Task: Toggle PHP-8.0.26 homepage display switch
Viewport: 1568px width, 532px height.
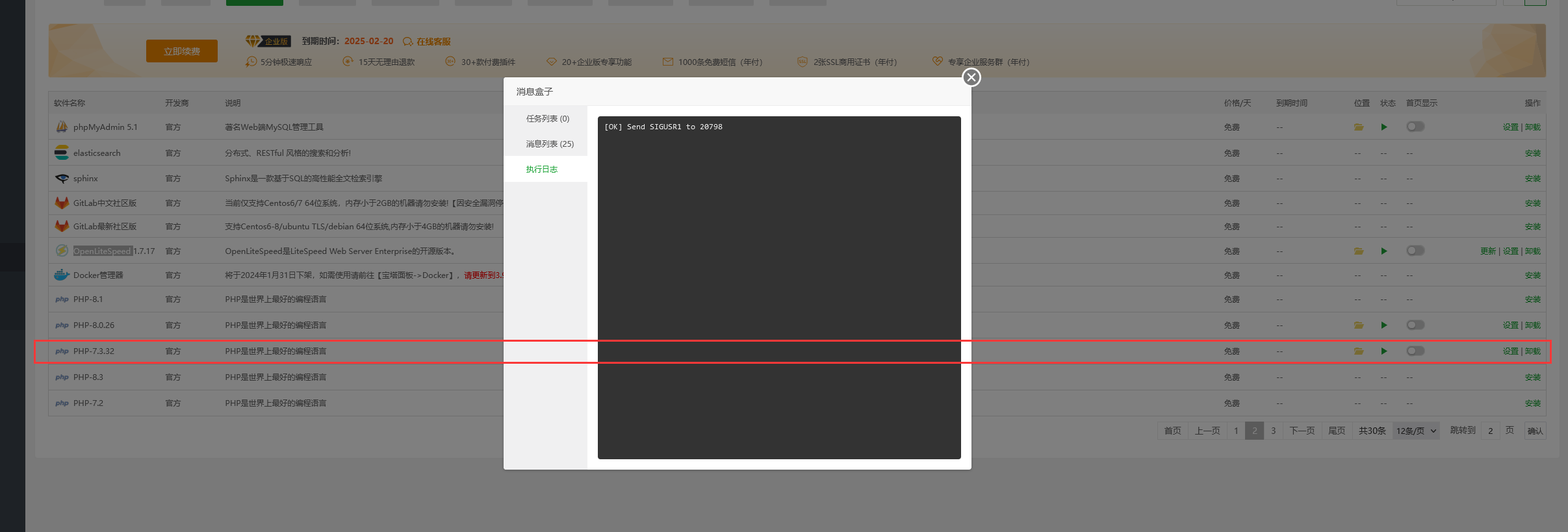Action: 1415,325
